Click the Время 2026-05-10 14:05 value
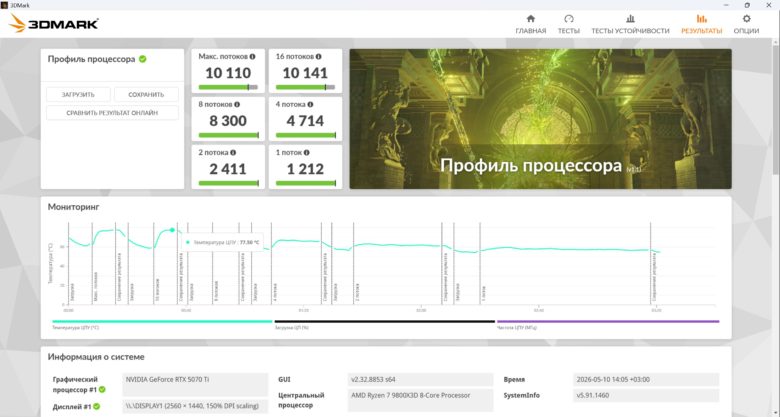 [646, 379]
